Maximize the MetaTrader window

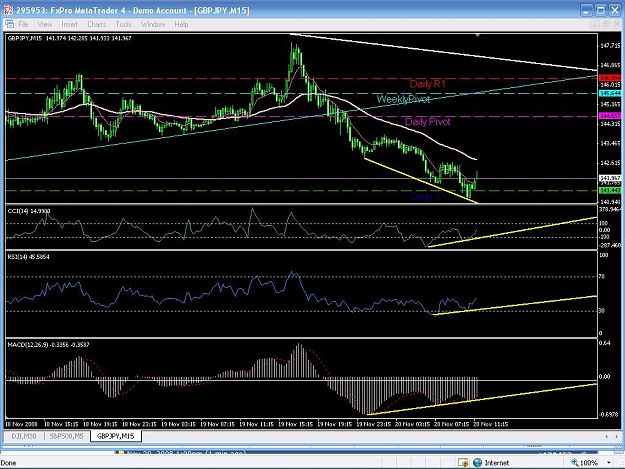(x=601, y=10)
